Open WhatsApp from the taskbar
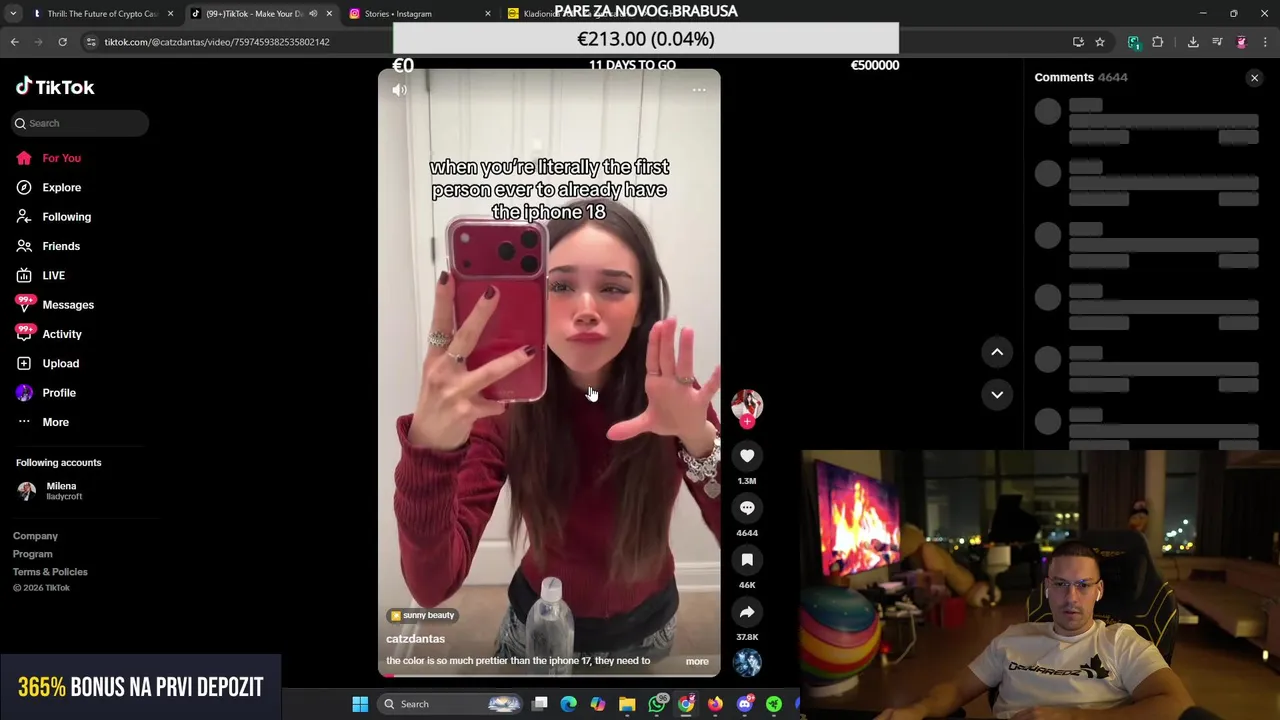 coord(657,704)
